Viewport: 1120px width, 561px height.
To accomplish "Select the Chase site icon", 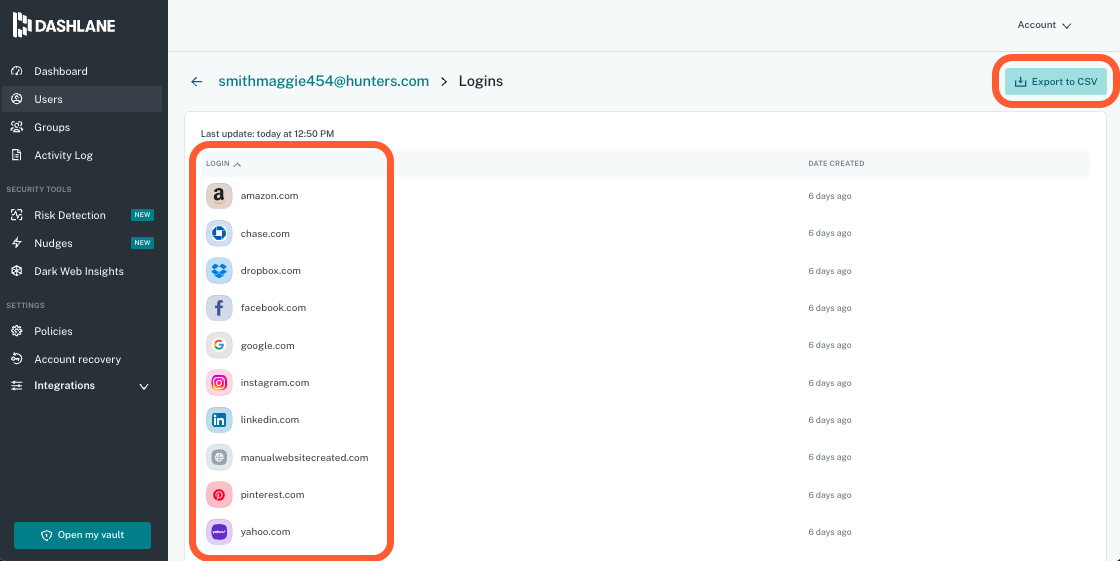I will coord(219,233).
